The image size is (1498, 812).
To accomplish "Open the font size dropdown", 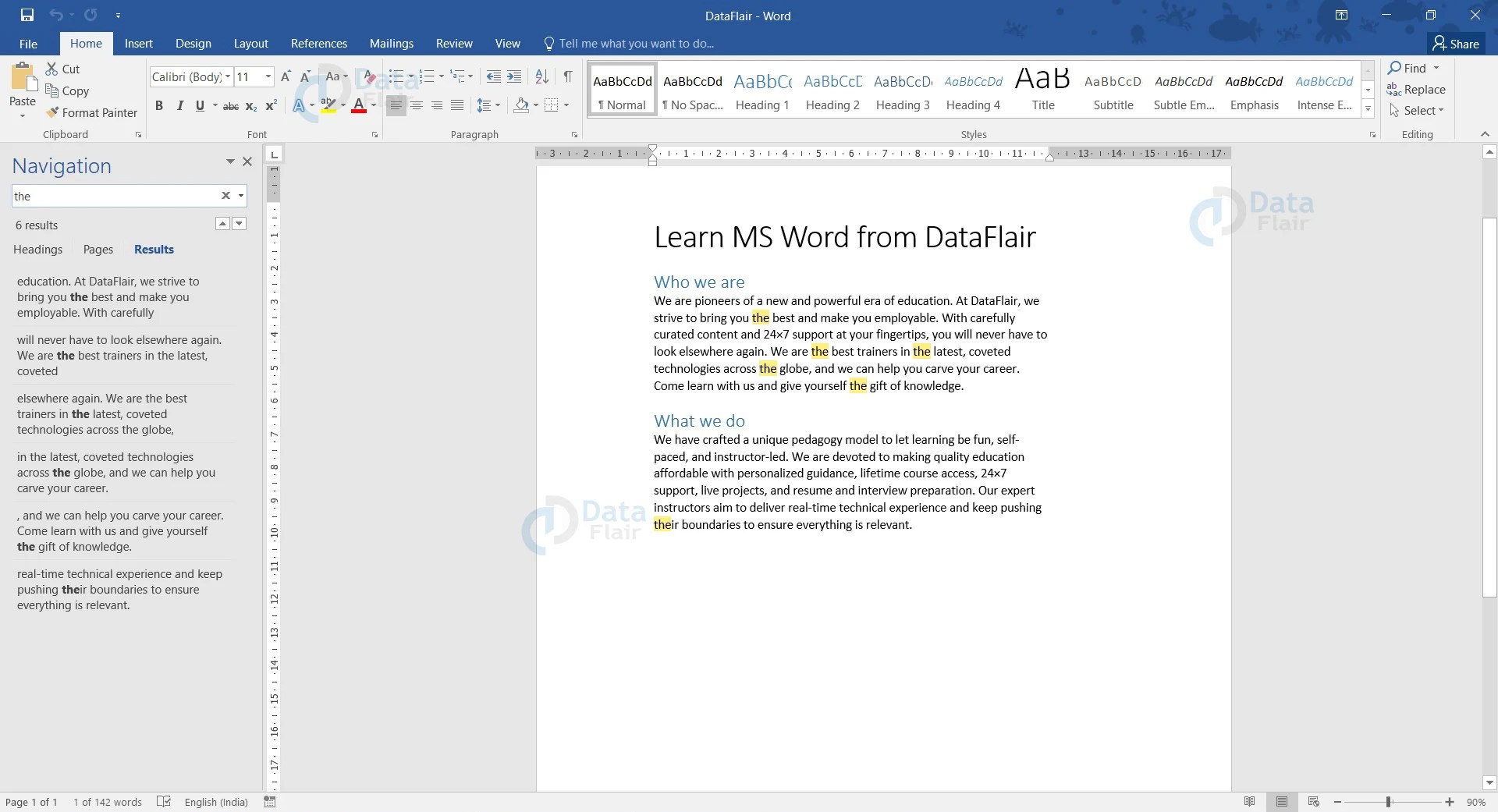I will [268, 76].
